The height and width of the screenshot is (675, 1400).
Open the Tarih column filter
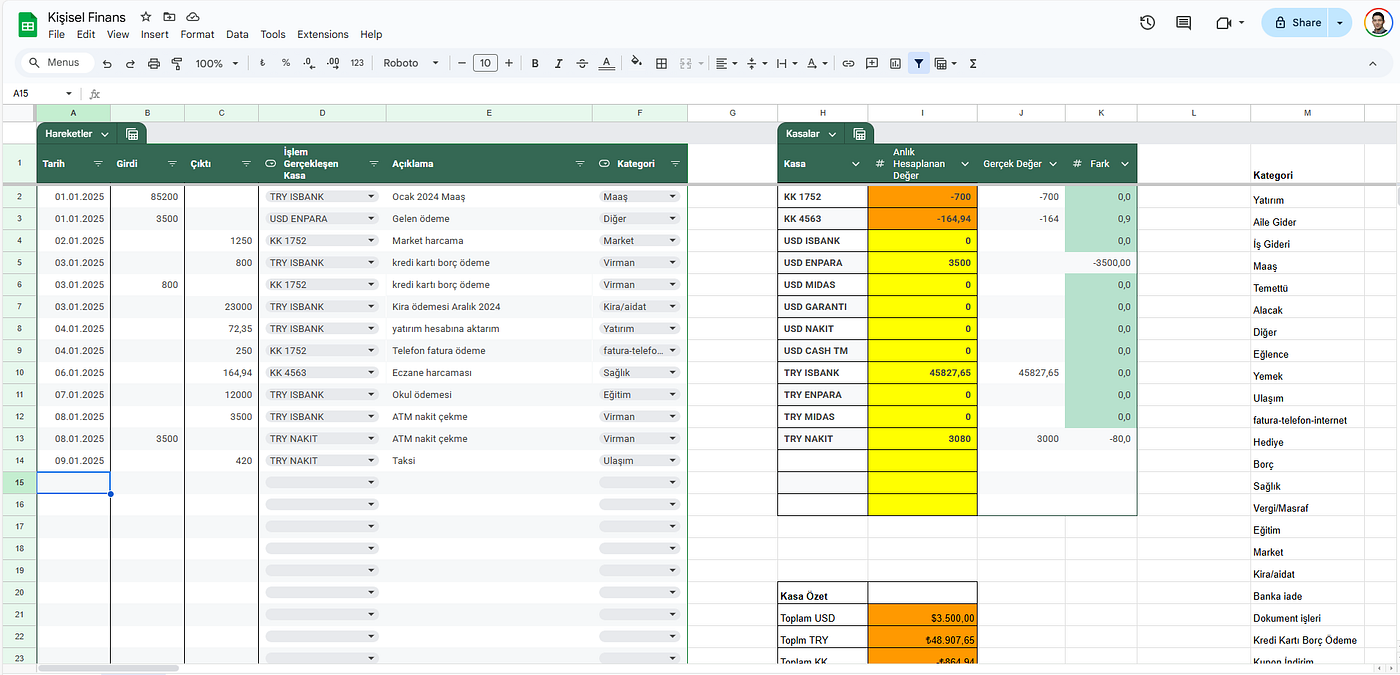98,163
